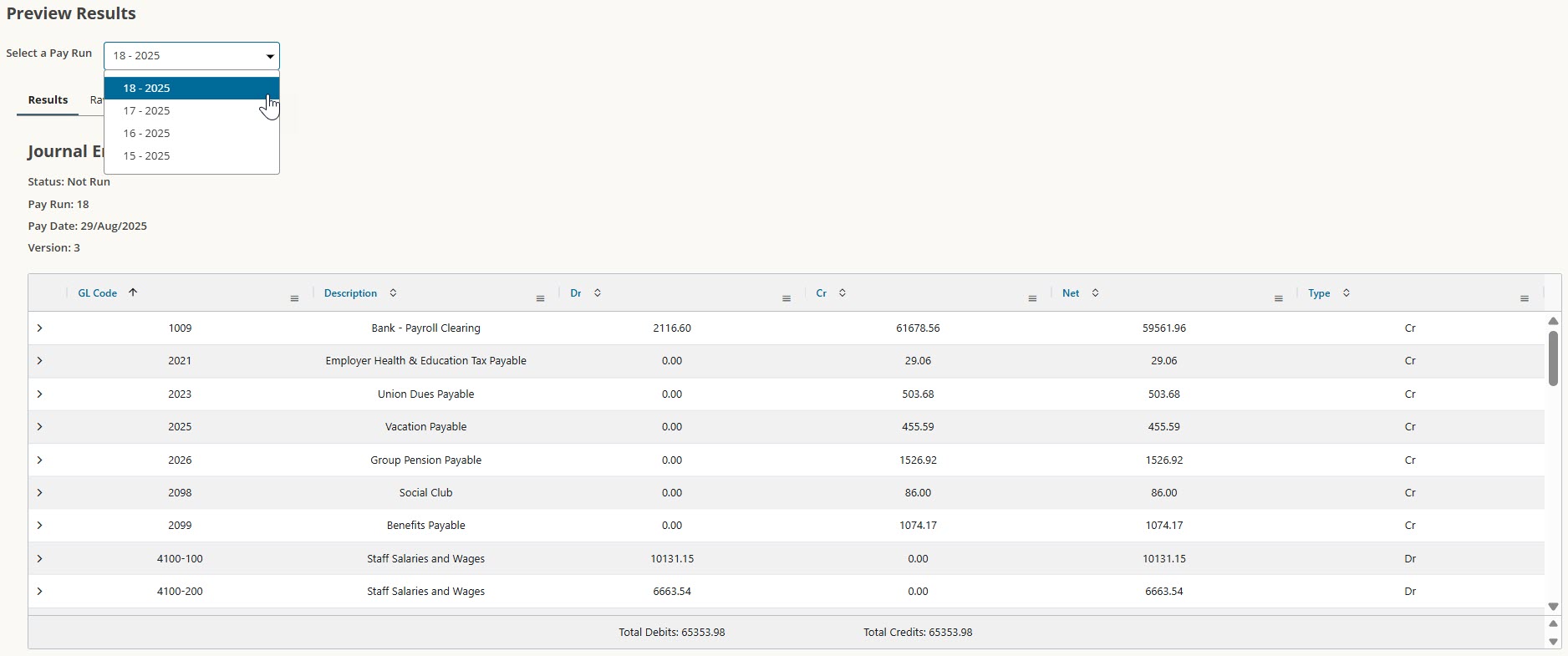The width and height of the screenshot is (1568, 656).
Task: Open the Dr column menu icon
Action: [787, 298]
